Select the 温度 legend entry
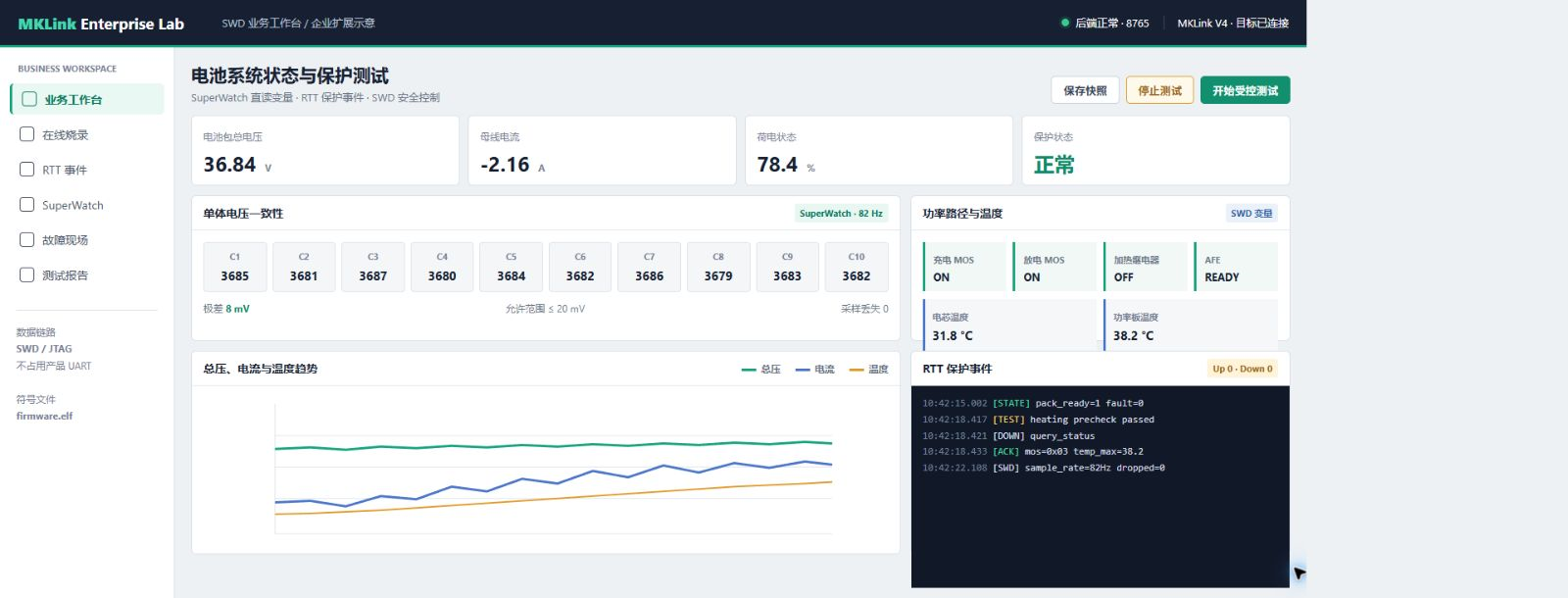Viewport: 1568px width, 598px height. [868, 370]
